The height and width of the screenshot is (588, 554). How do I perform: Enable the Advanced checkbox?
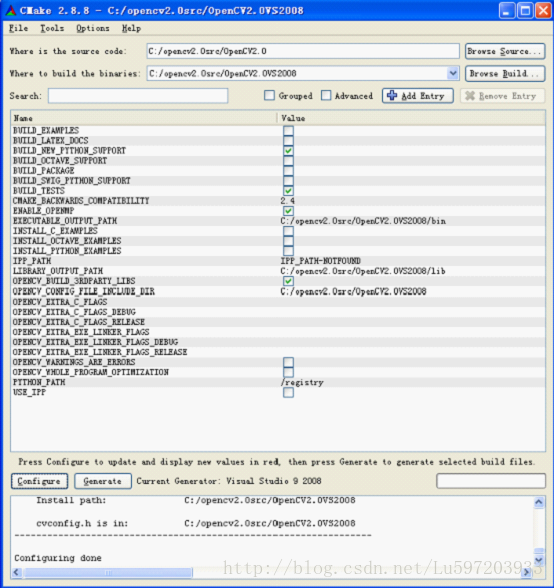tap(326, 96)
